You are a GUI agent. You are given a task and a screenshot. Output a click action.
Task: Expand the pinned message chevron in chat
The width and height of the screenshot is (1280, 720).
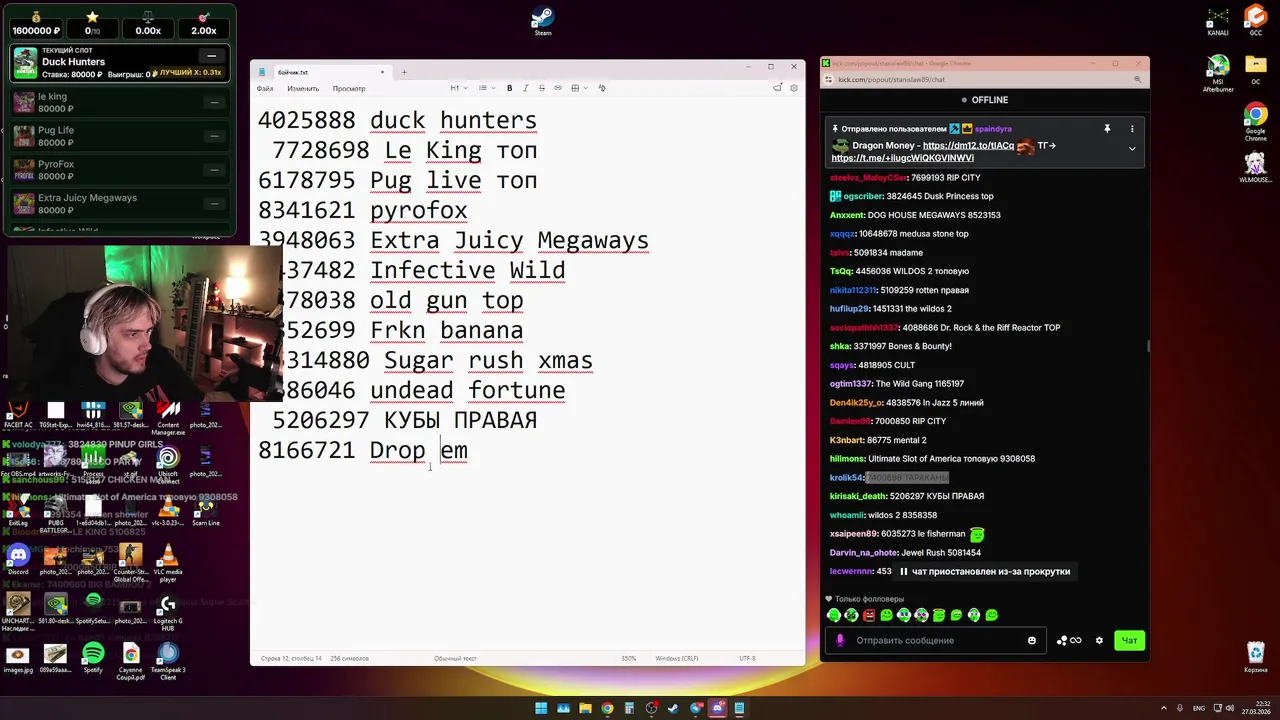1132,148
